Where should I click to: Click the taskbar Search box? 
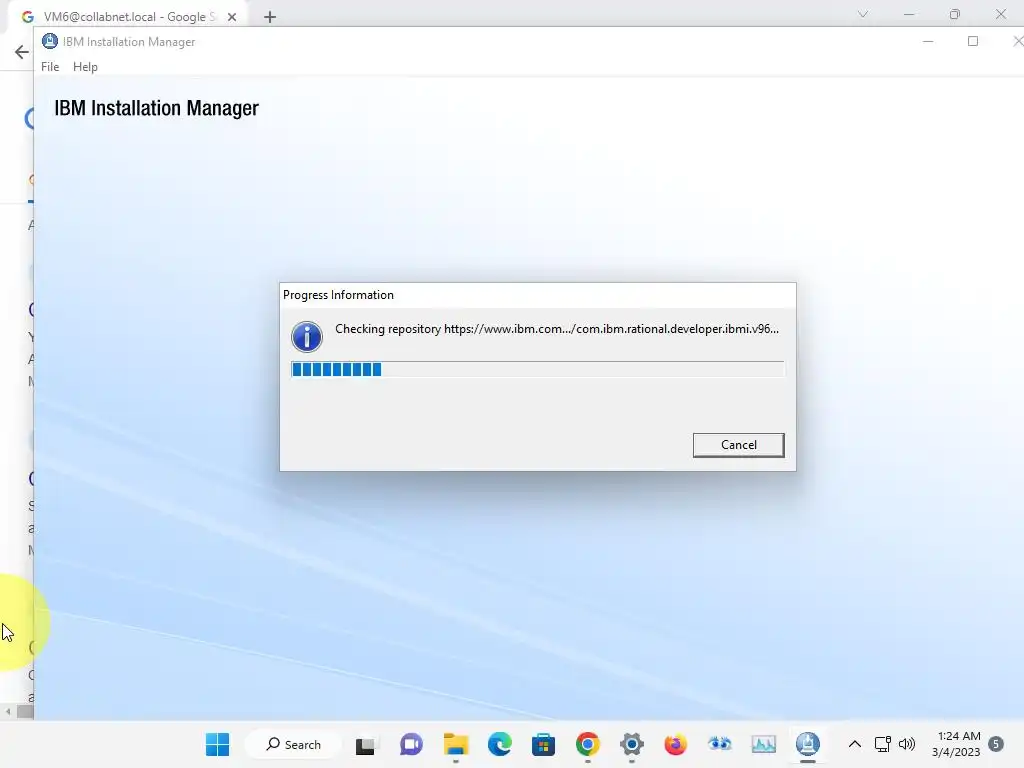click(x=293, y=744)
